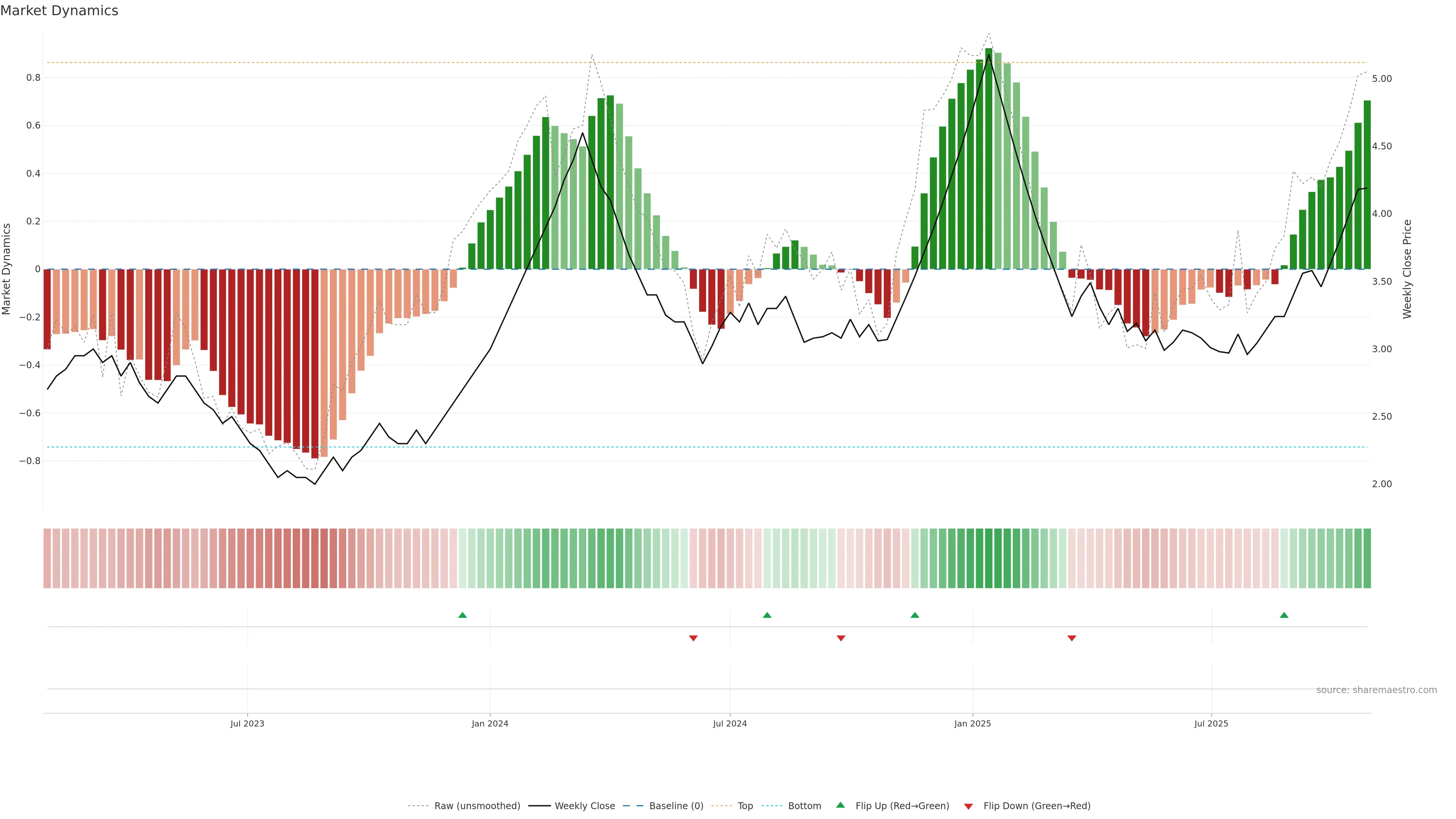Hide the Baseline (0) legend series
This screenshot has height=819, width=1456.
click(x=676, y=806)
